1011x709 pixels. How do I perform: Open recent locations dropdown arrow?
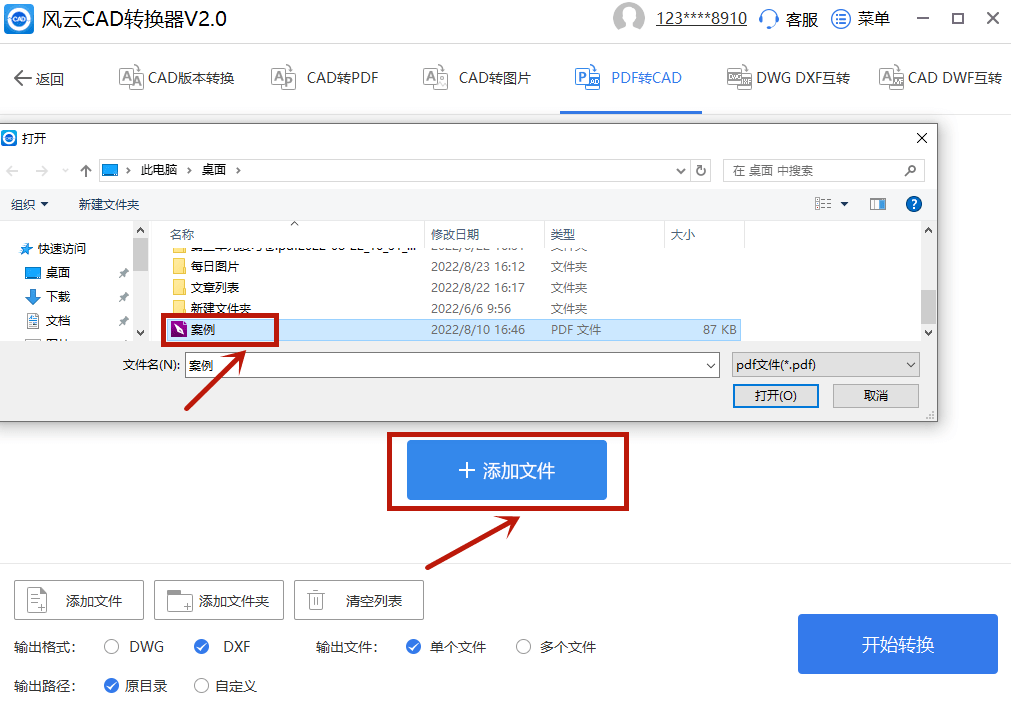(x=65, y=171)
